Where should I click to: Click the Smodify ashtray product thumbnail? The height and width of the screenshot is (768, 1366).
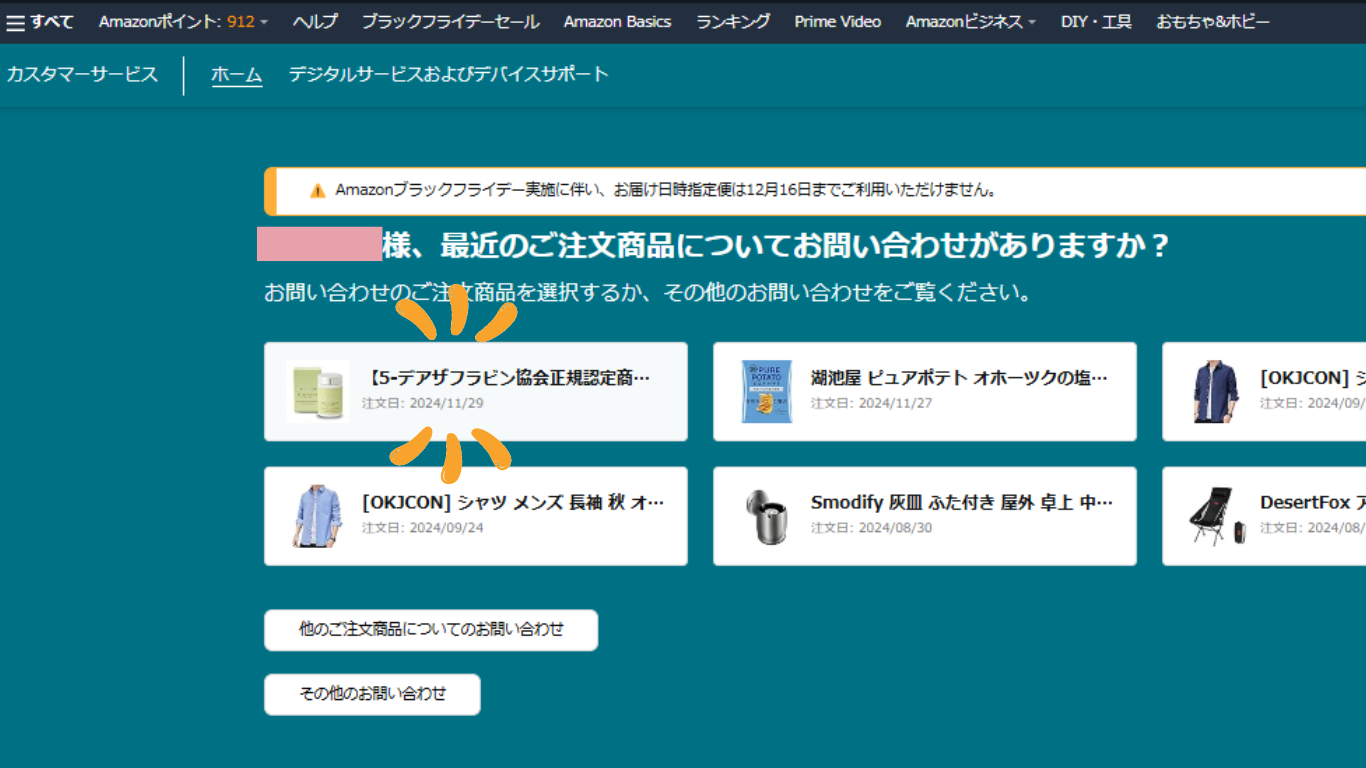pos(767,516)
